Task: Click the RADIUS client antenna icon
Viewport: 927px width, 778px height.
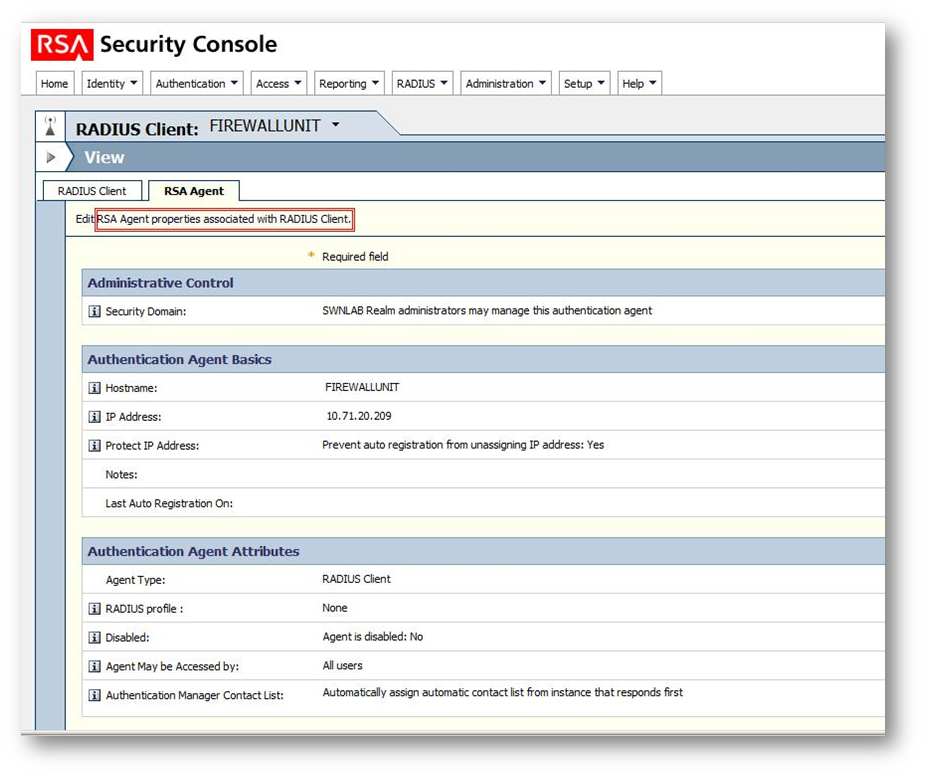Action: [x=50, y=126]
